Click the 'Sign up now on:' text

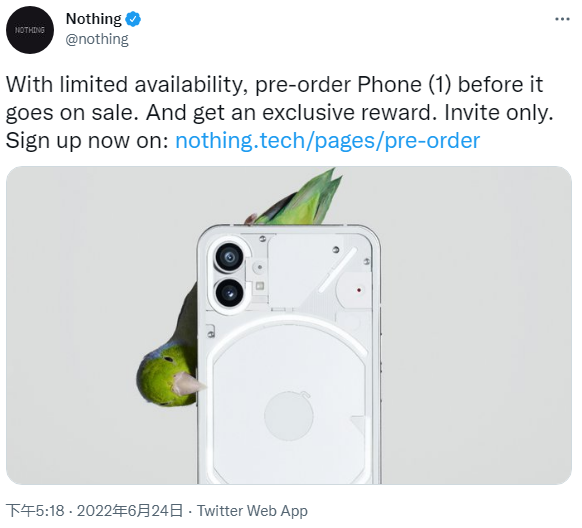(x=87, y=141)
